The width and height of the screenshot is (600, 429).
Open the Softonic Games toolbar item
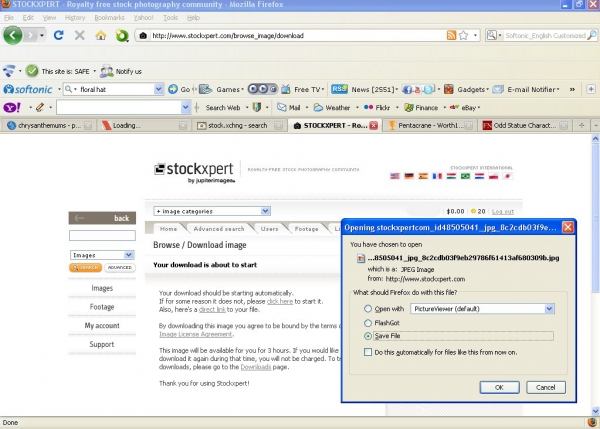click(222, 89)
